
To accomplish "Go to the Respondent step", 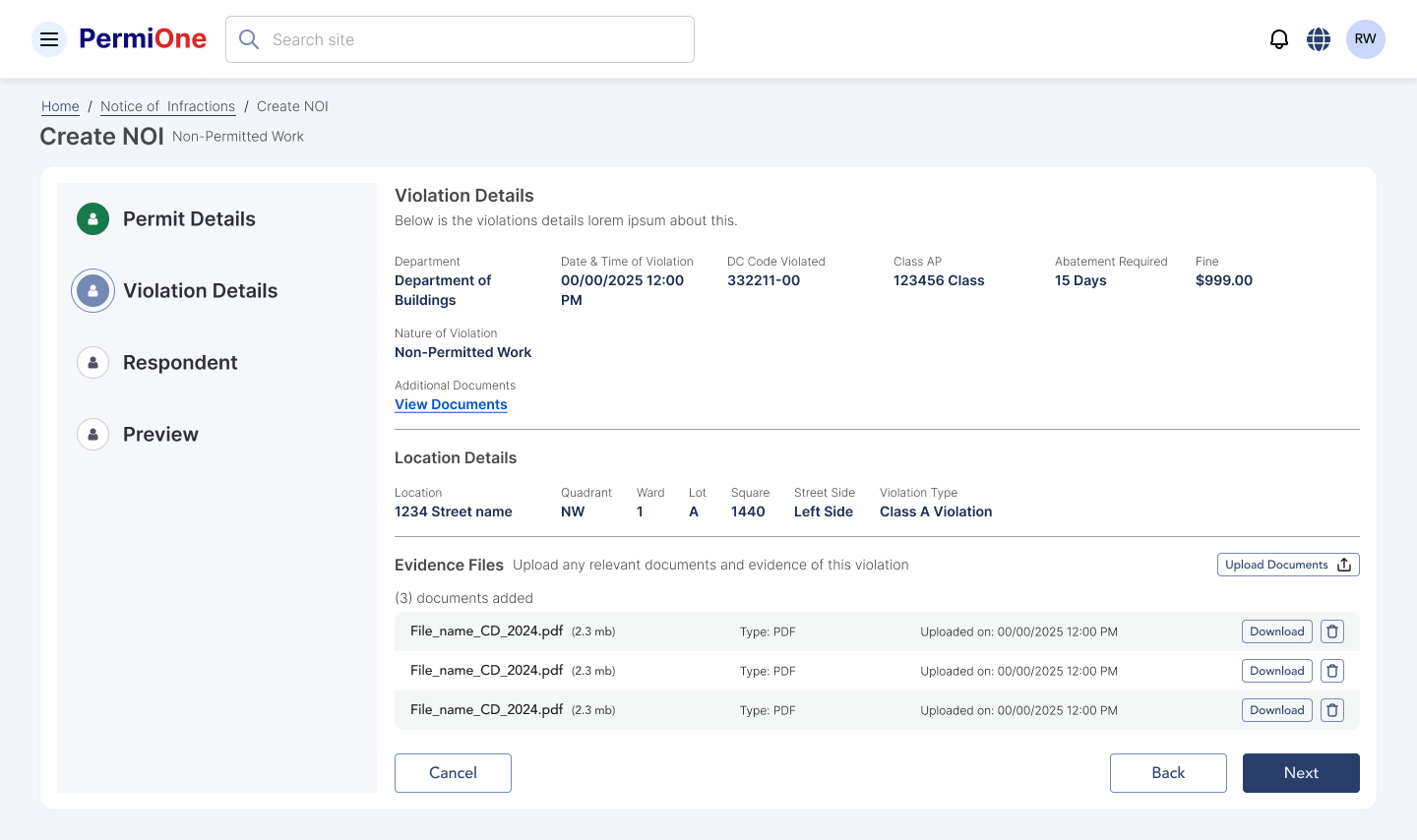I will click(179, 363).
